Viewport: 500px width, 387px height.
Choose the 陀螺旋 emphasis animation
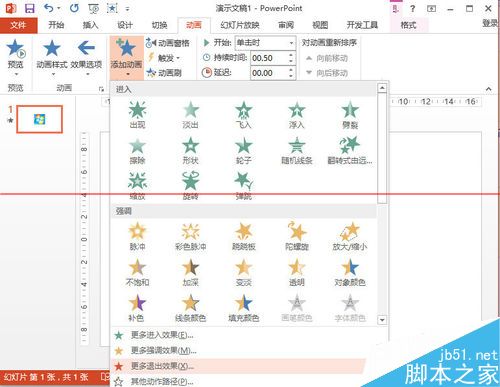click(297, 237)
